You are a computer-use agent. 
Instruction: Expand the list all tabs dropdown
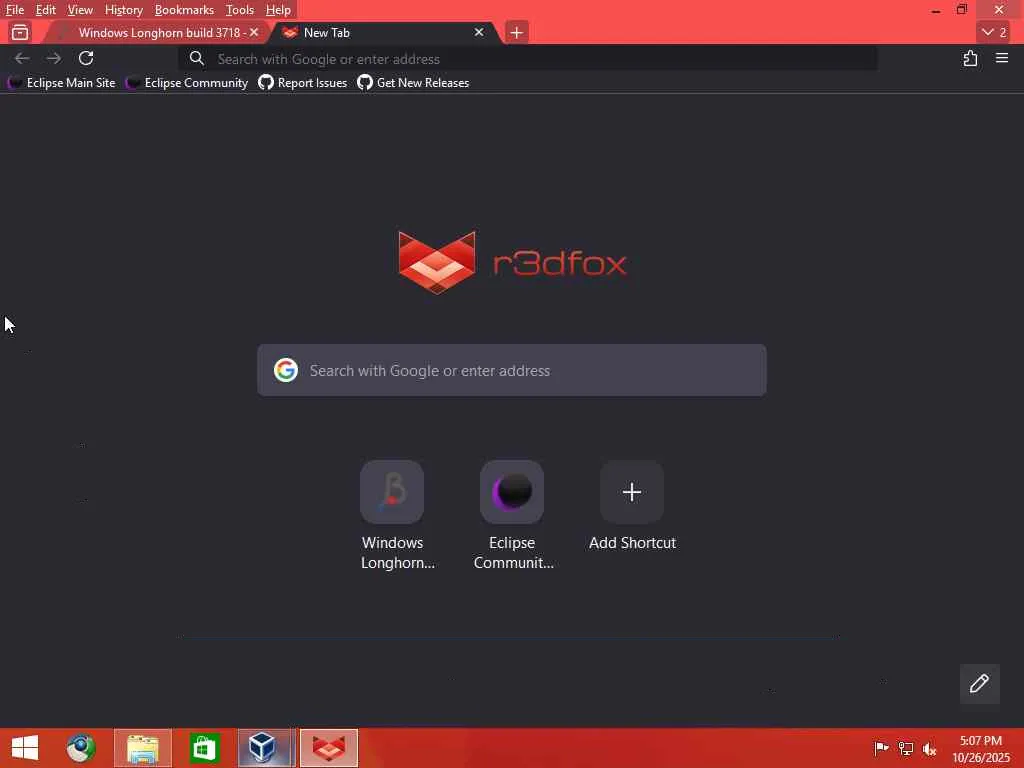tap(993, 32)
